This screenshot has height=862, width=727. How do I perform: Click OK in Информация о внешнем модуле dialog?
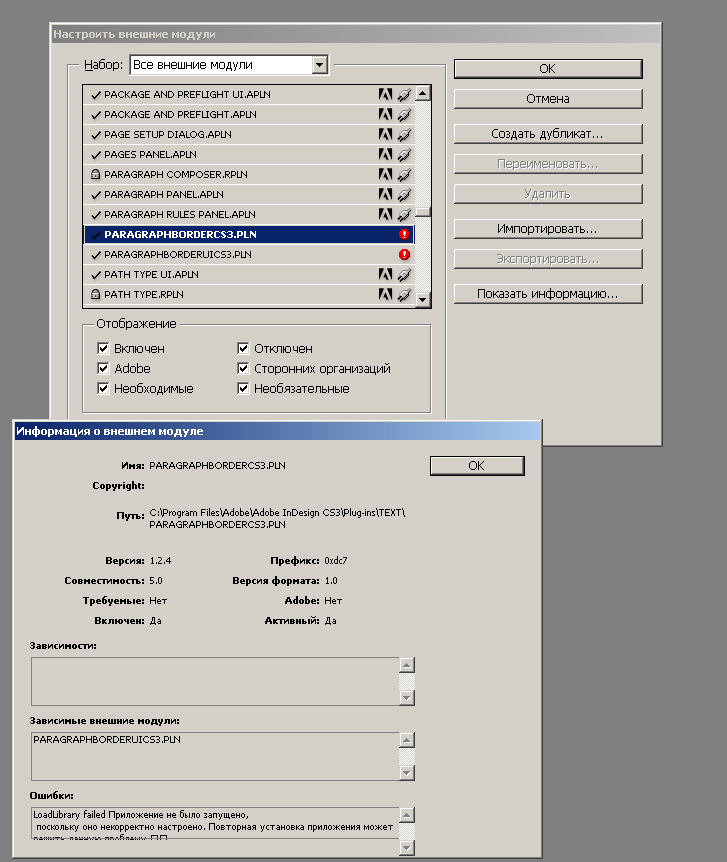[477, 466]
